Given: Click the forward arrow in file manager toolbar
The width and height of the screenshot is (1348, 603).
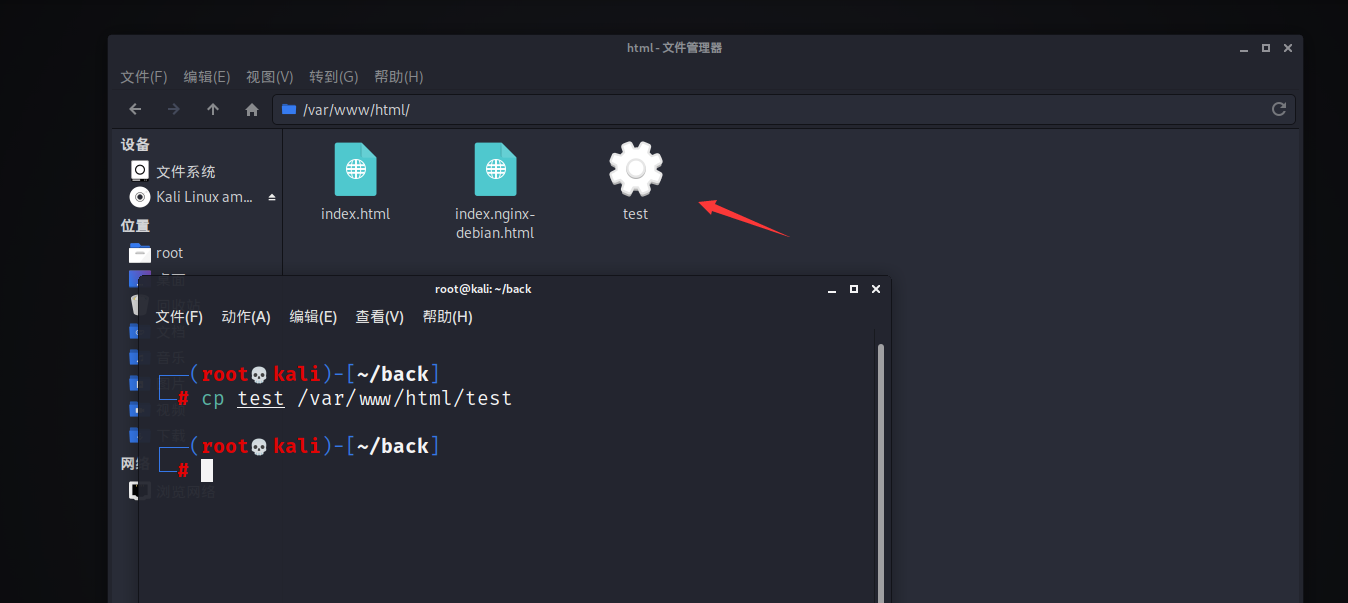Looking at the screenshot, I should (x=174, y=109).
